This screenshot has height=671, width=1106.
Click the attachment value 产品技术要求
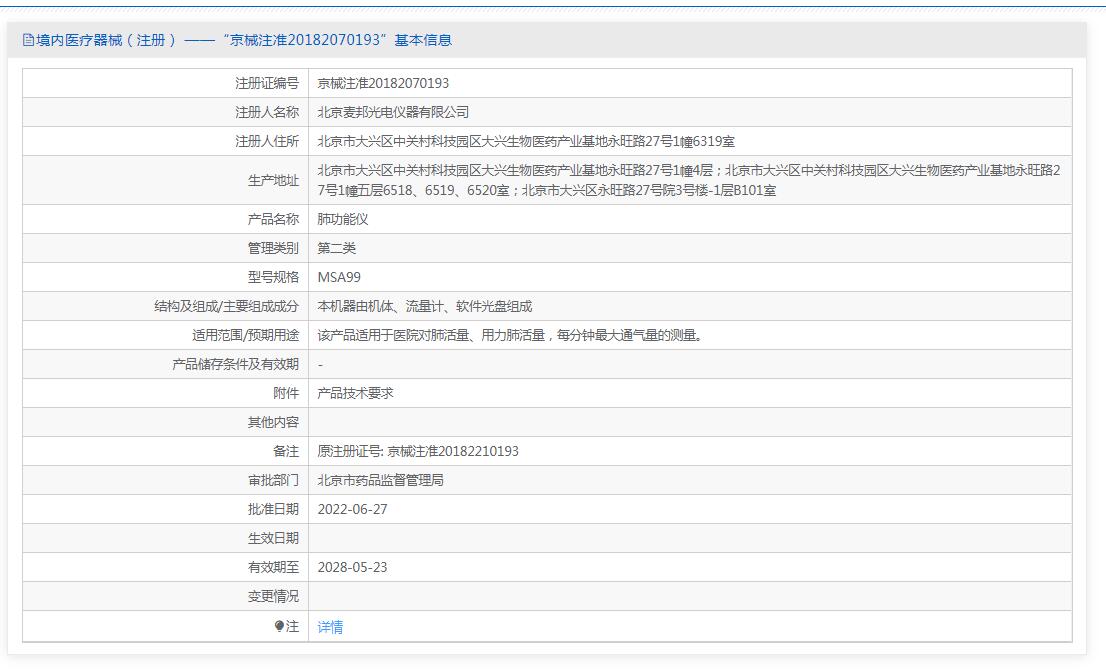tap(356, 393)
